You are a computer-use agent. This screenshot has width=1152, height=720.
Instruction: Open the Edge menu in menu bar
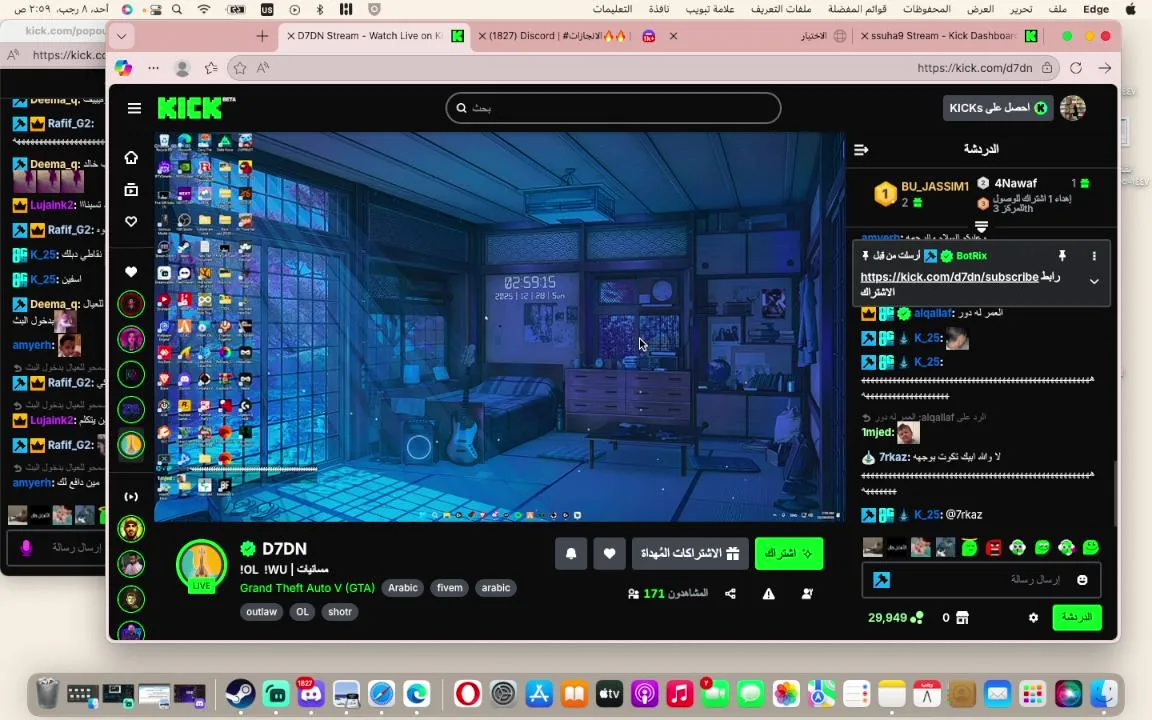[1095, 10]
